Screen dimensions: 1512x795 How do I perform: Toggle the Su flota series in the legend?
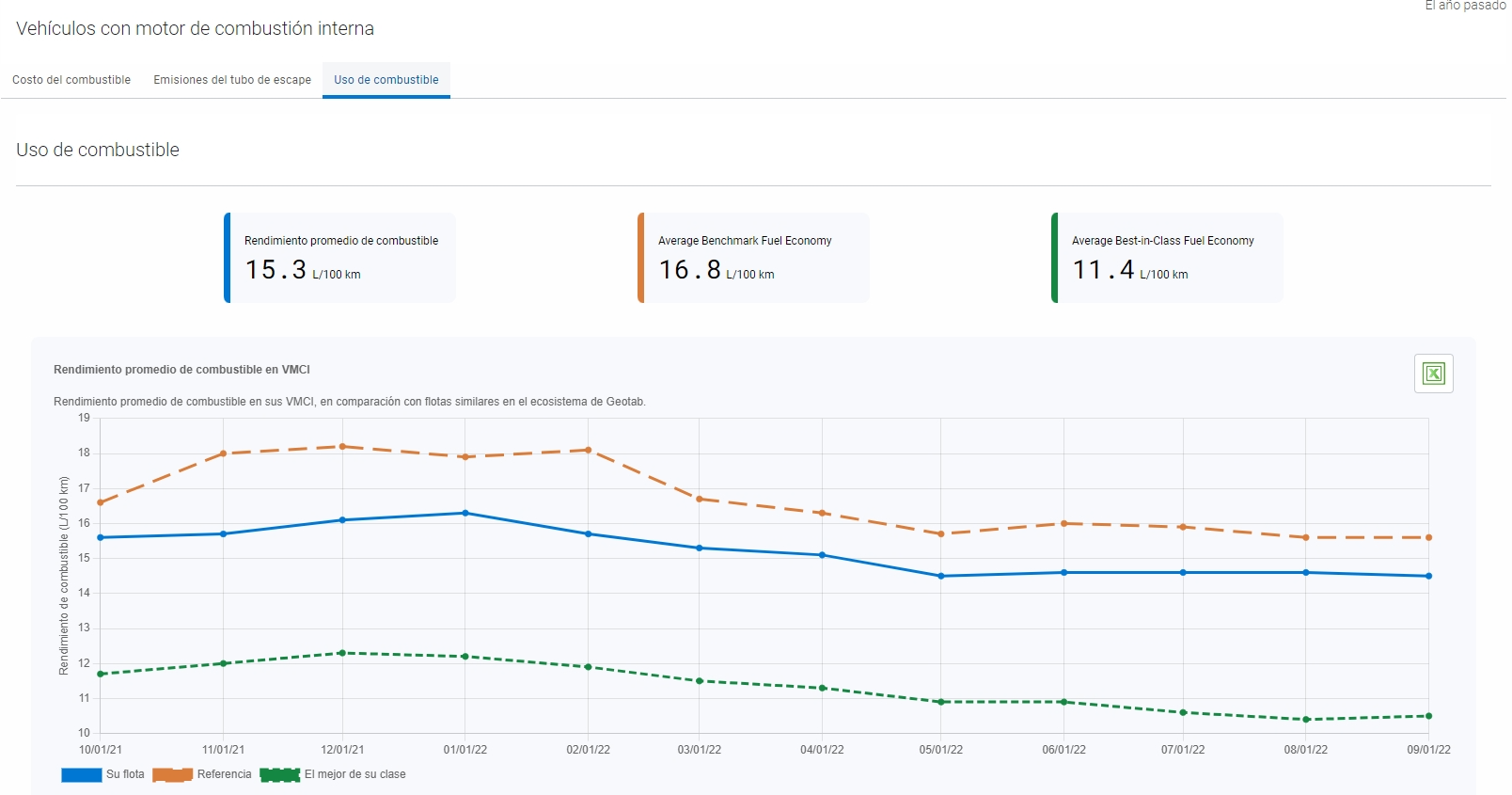click(103, 774)
